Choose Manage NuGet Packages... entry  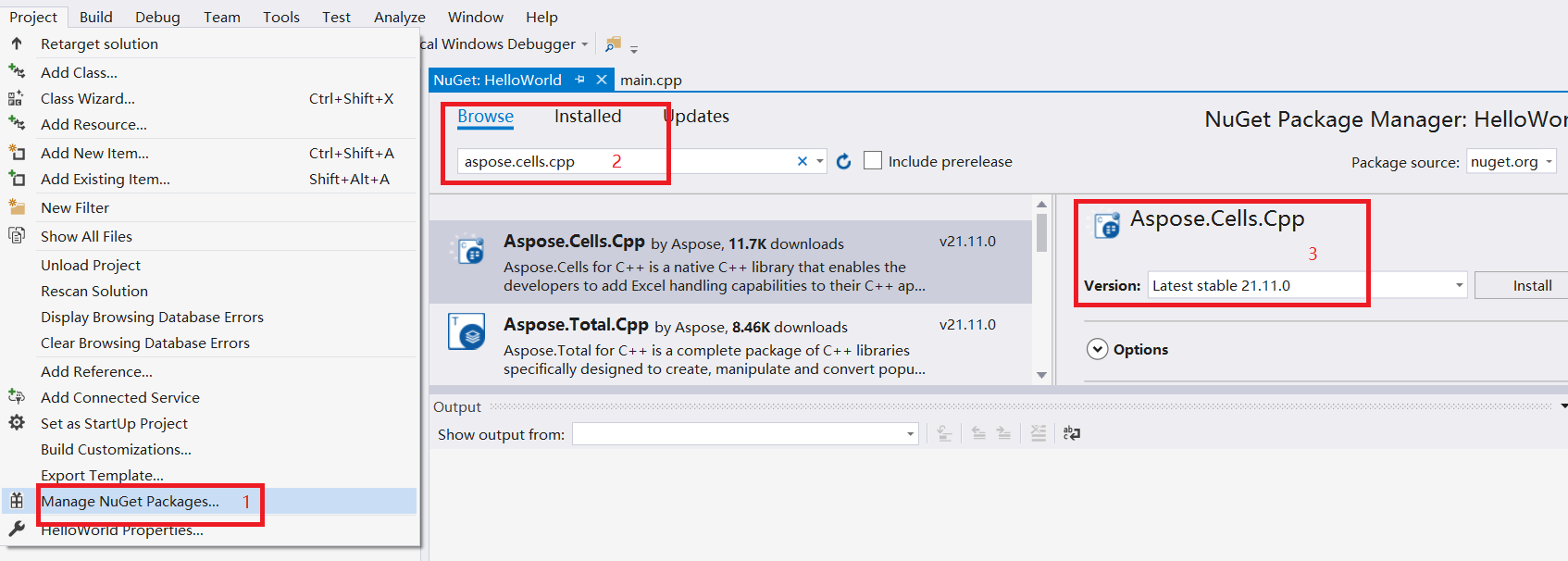[x=209, y=501]
